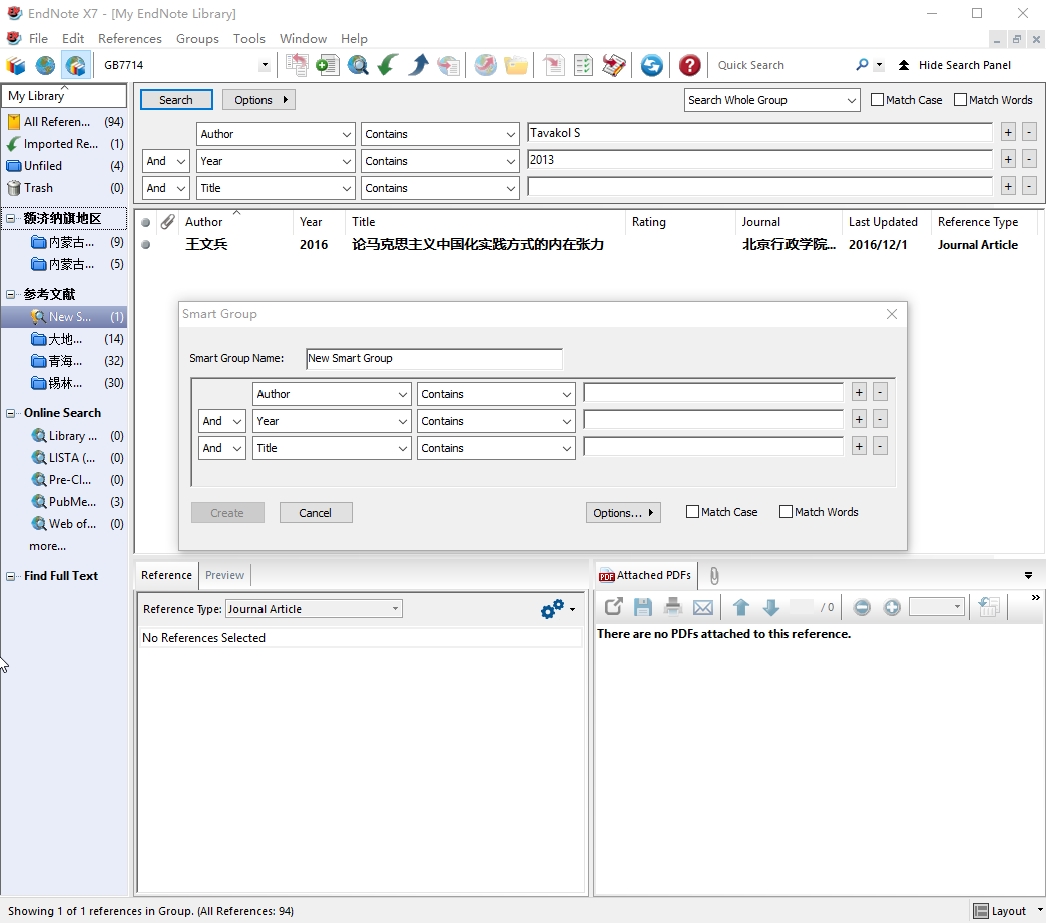The width and height of the screenshot is (1046, 923).
Task: Click the Smart Group Name text field
Action: coord(434,358)
